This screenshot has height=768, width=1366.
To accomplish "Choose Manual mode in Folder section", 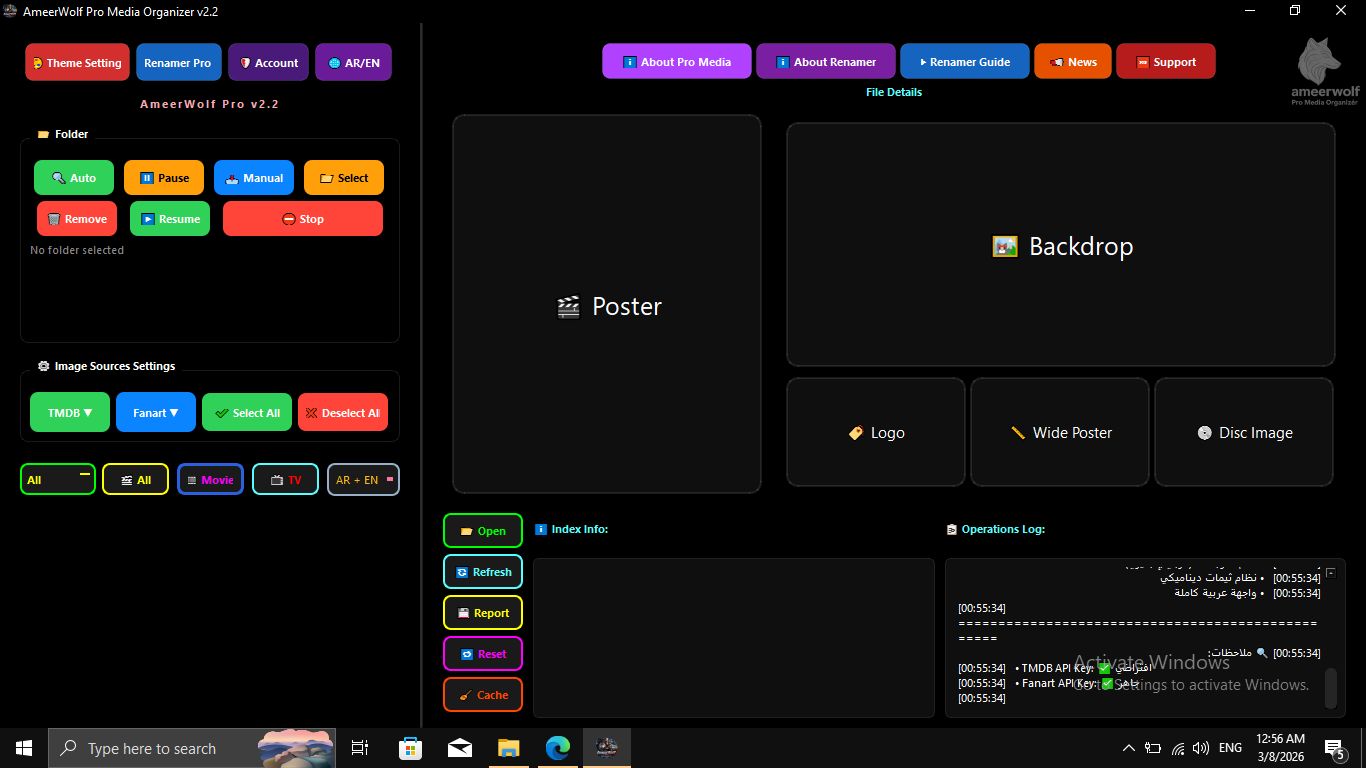I will [x=254, y=178].
